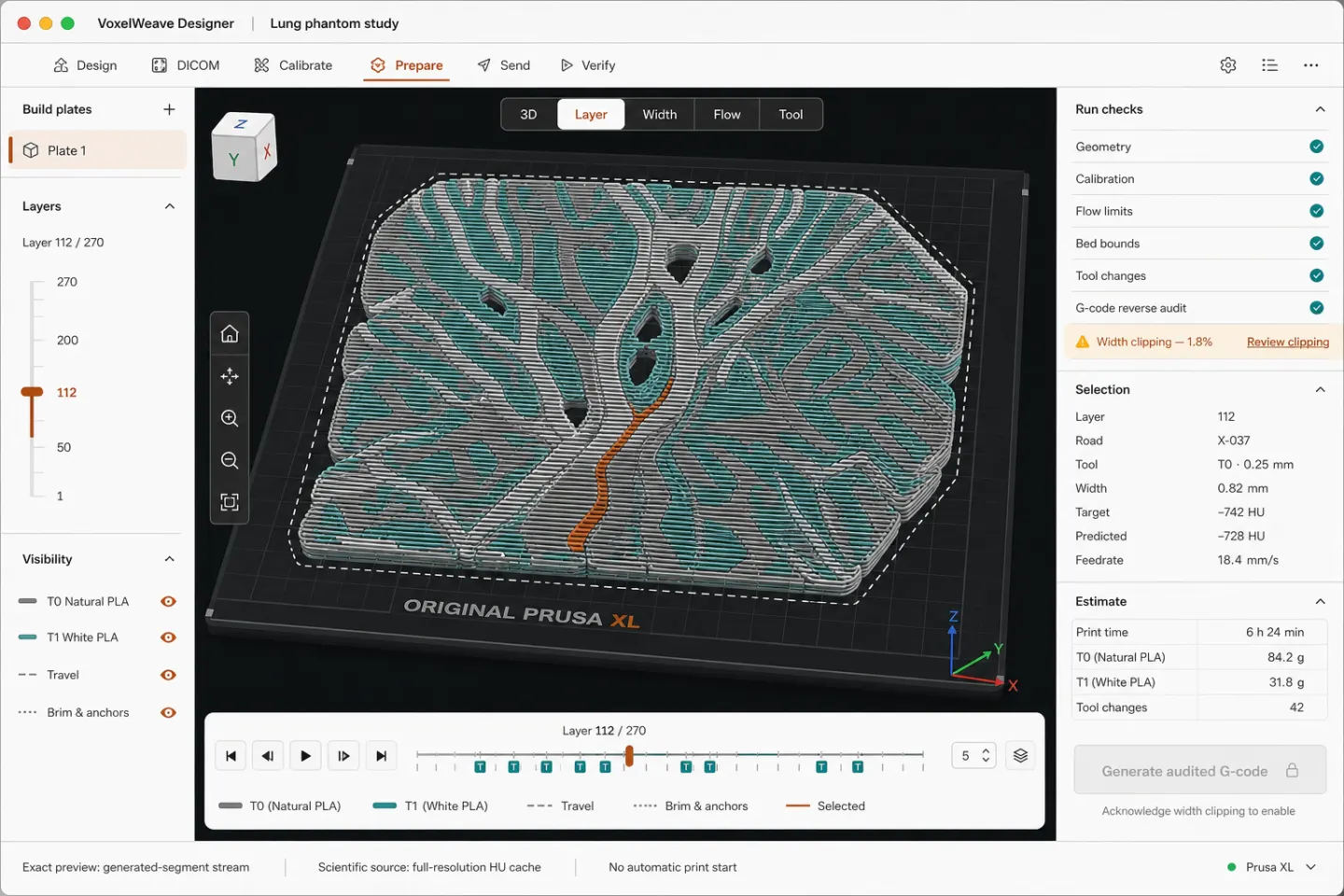The width and height of the screenshot is (1344, 896).
Task: Click the orientation cube in viewport
Action: pyautogui.click(x=244, y=147)
